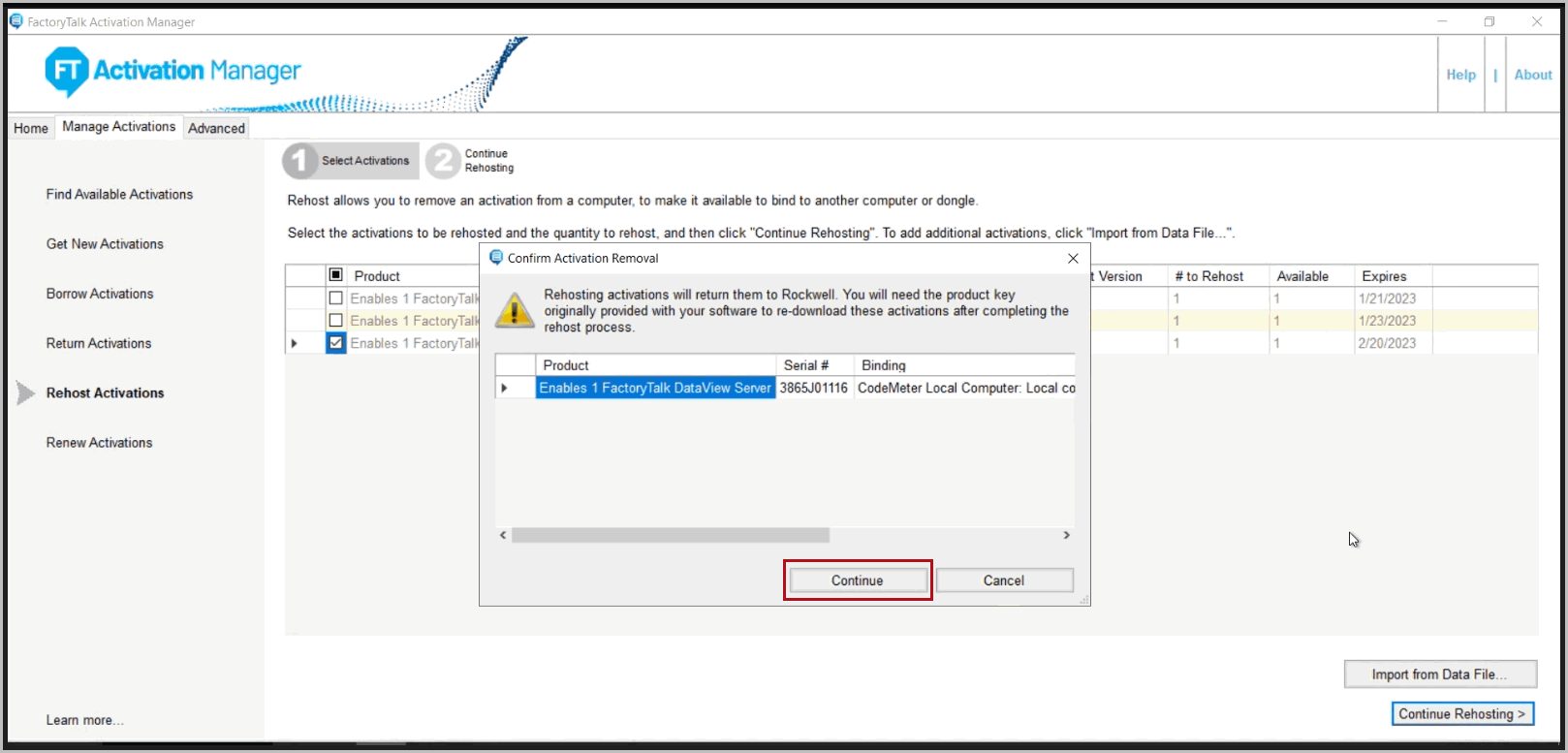The image size is (1568, 753).
Task: Click the warning triangle icon in dialog
Action: [x=514, y=310]
